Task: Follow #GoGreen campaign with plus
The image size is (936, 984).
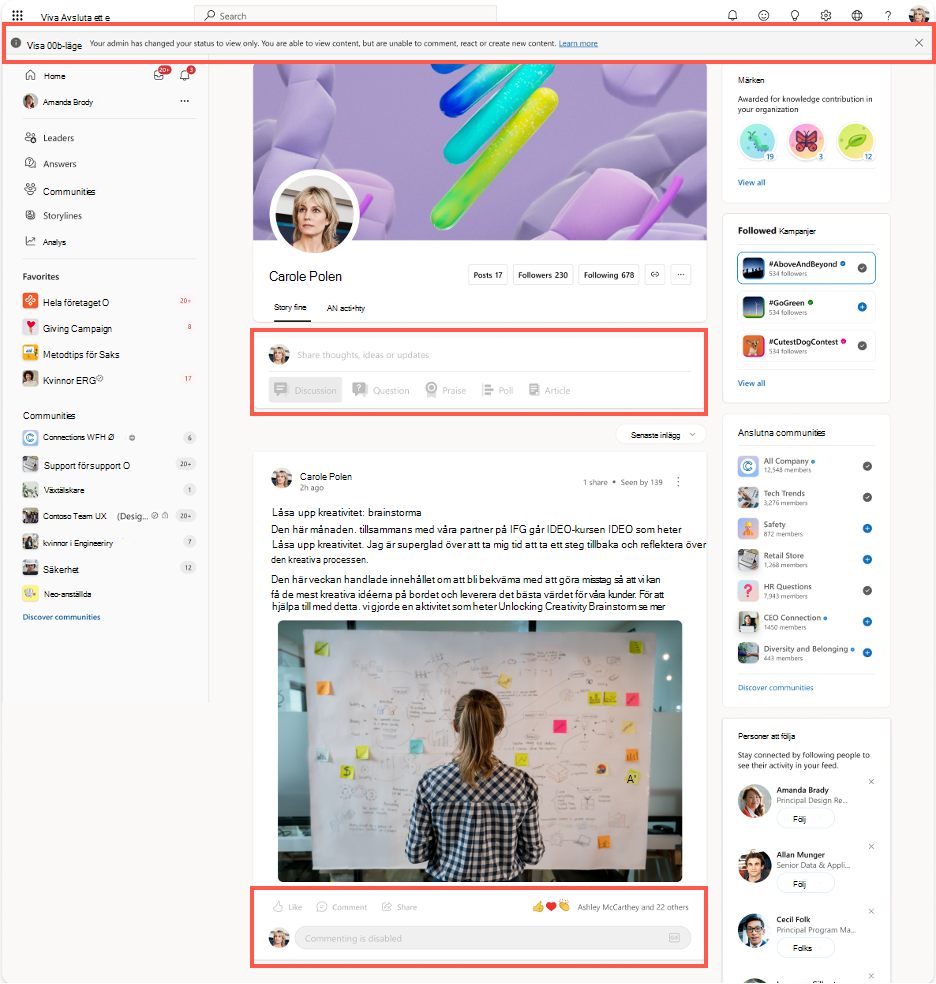Action: 862,307
